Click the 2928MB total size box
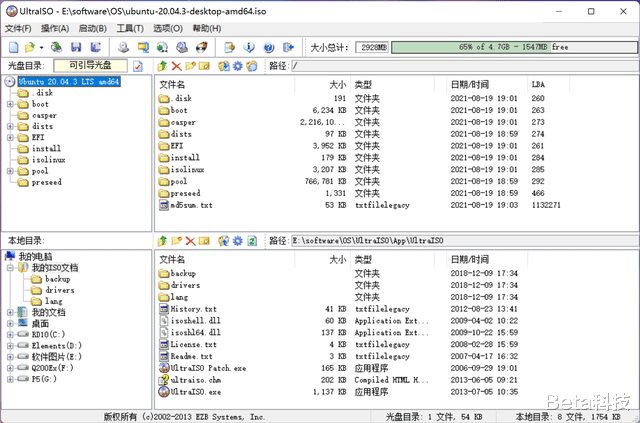 [372, 47]
